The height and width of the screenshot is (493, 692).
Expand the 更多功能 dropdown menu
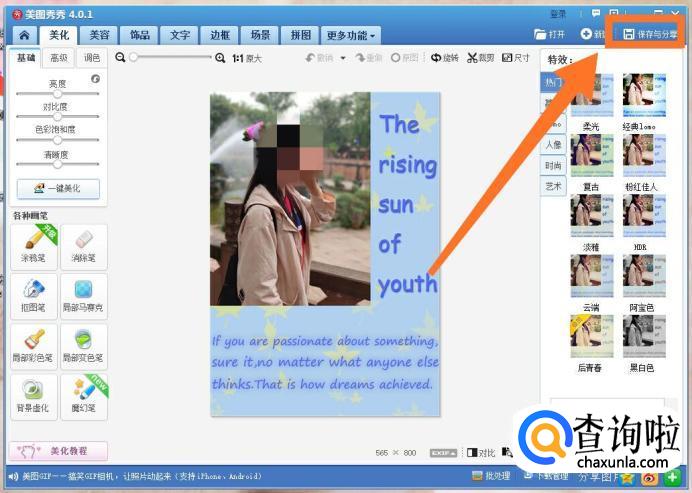(352, 35)
